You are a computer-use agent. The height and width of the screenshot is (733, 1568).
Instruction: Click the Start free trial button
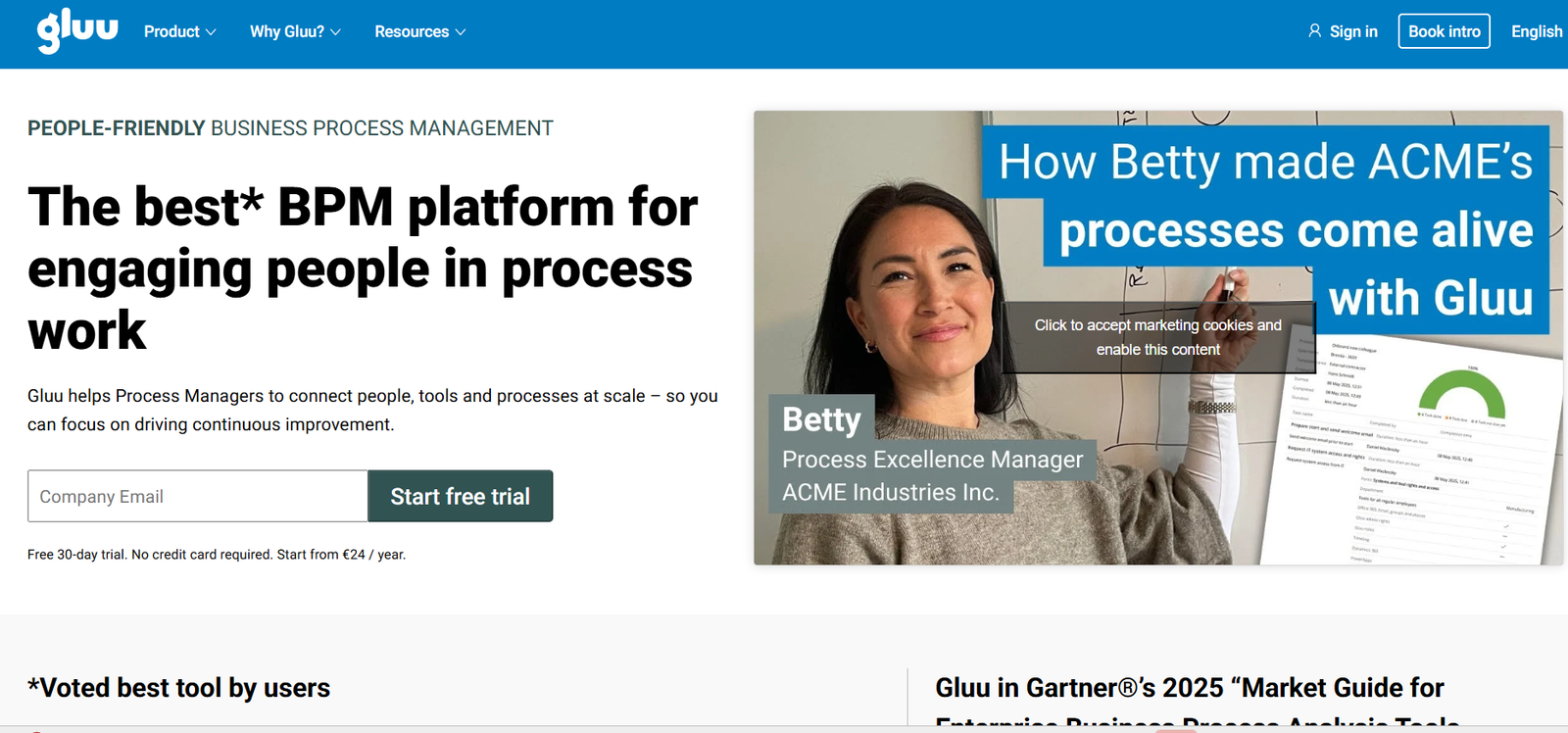coord(460,496)
